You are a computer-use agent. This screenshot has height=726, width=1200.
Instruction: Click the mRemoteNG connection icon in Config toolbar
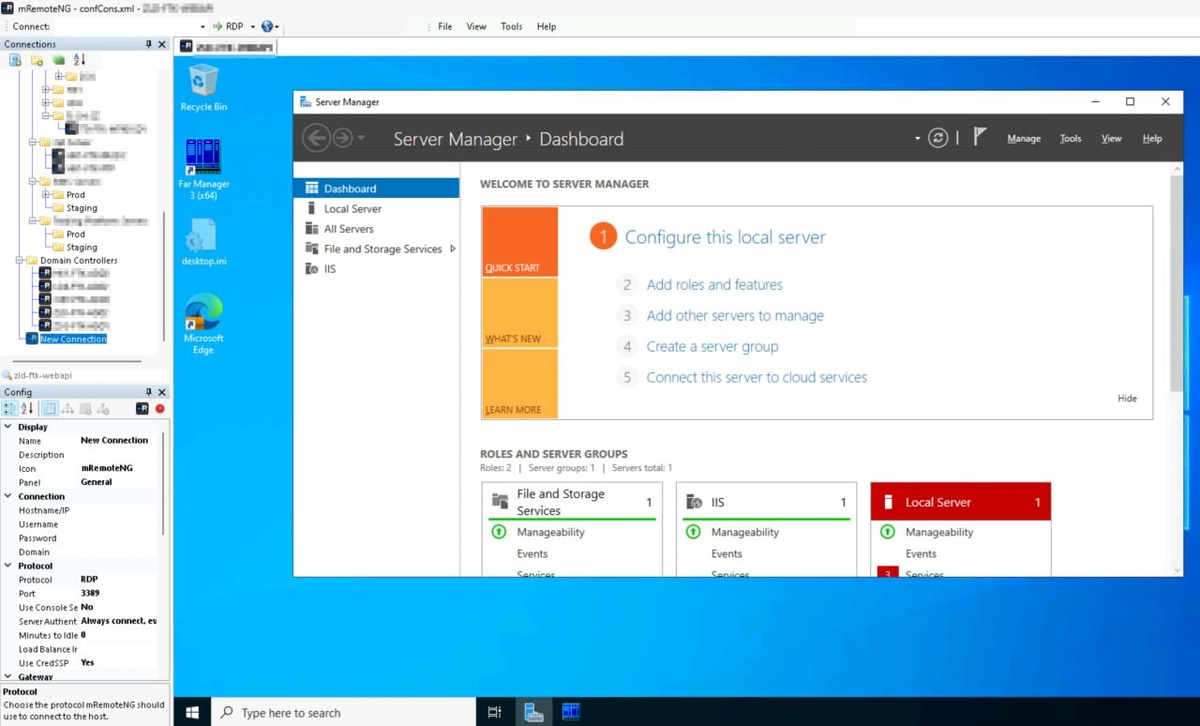(142, 408)
